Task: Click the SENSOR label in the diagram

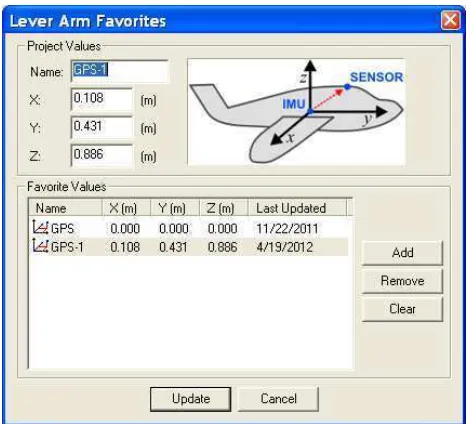Action: point(376,77)
